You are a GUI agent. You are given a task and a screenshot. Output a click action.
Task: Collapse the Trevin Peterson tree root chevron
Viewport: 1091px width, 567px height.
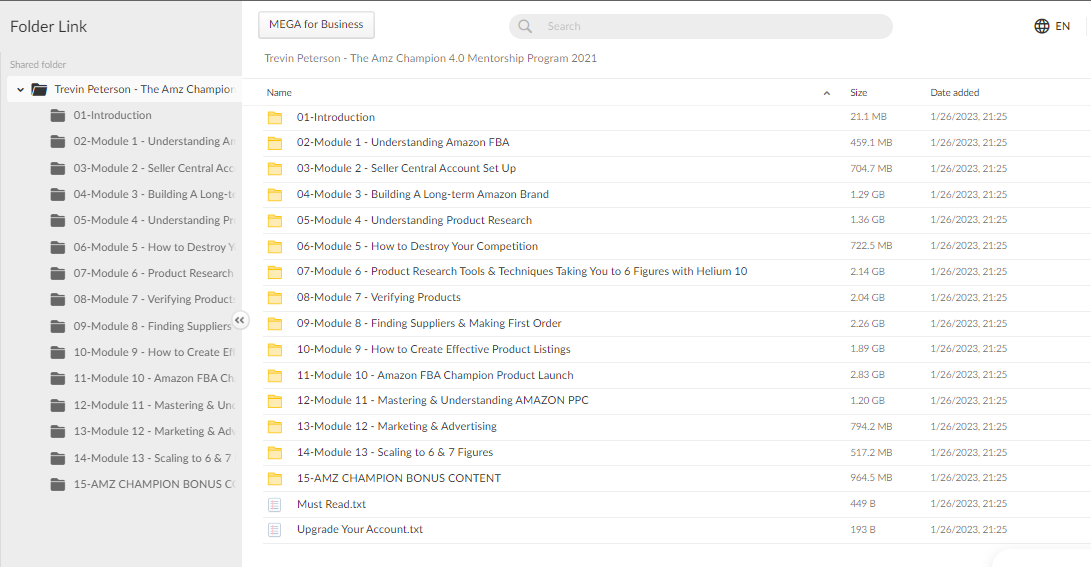20,89
